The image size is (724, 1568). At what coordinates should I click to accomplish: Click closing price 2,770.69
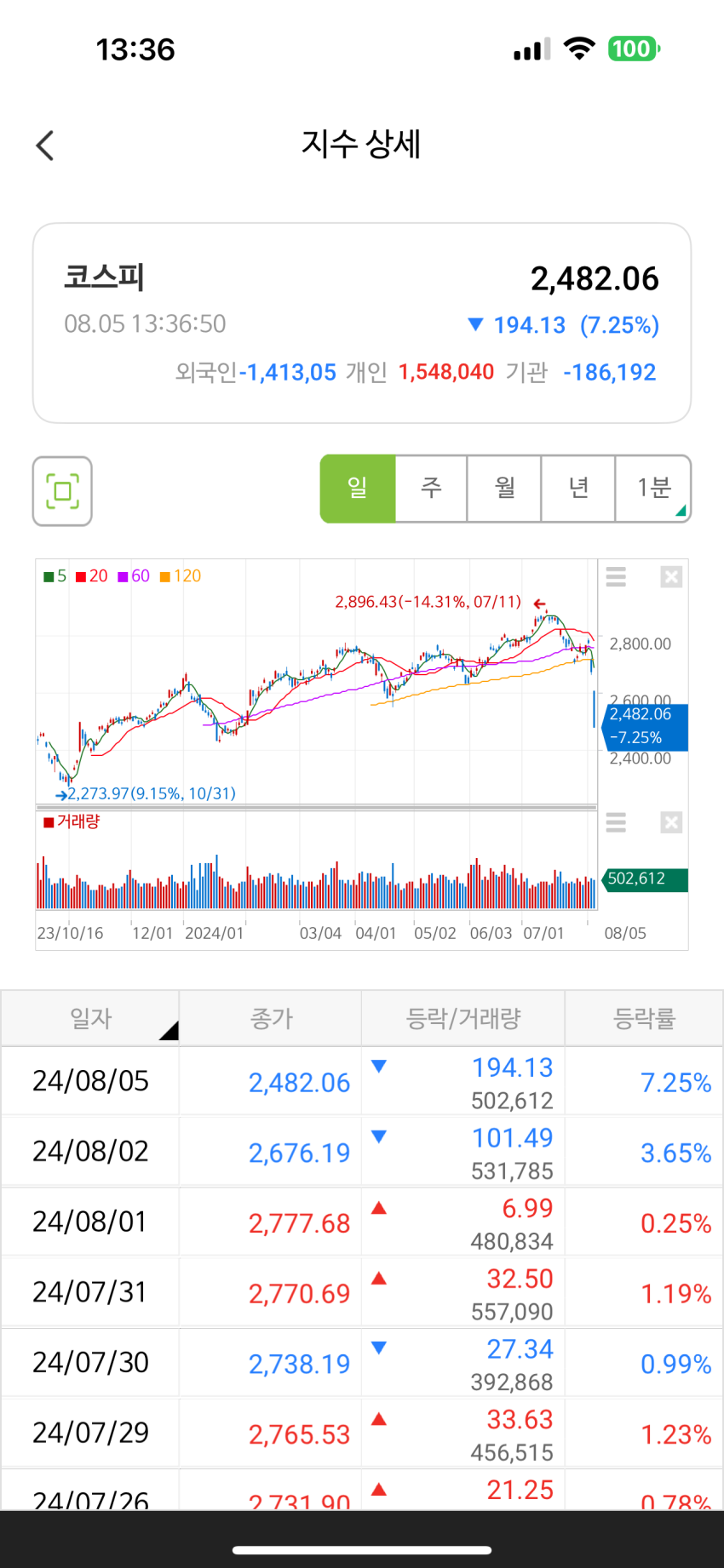click(x=299, y=1294)
